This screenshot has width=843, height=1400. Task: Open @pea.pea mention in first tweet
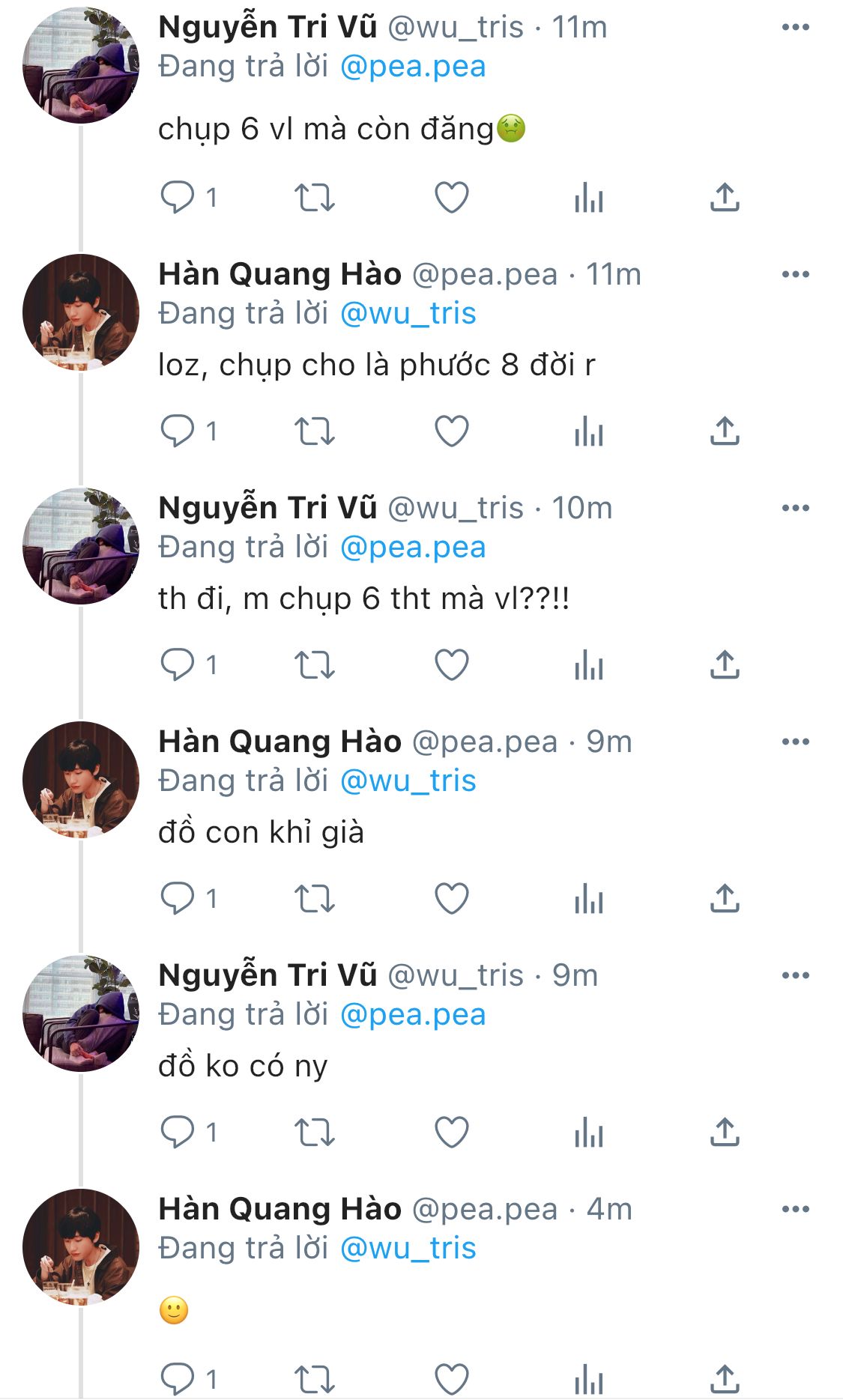(x=413, y=67)
